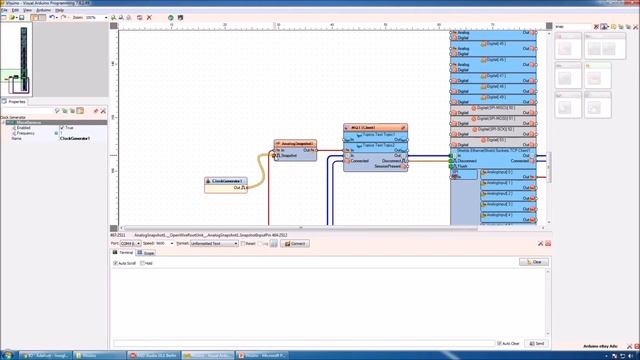Click the terminal send text input field

[304, 344]
